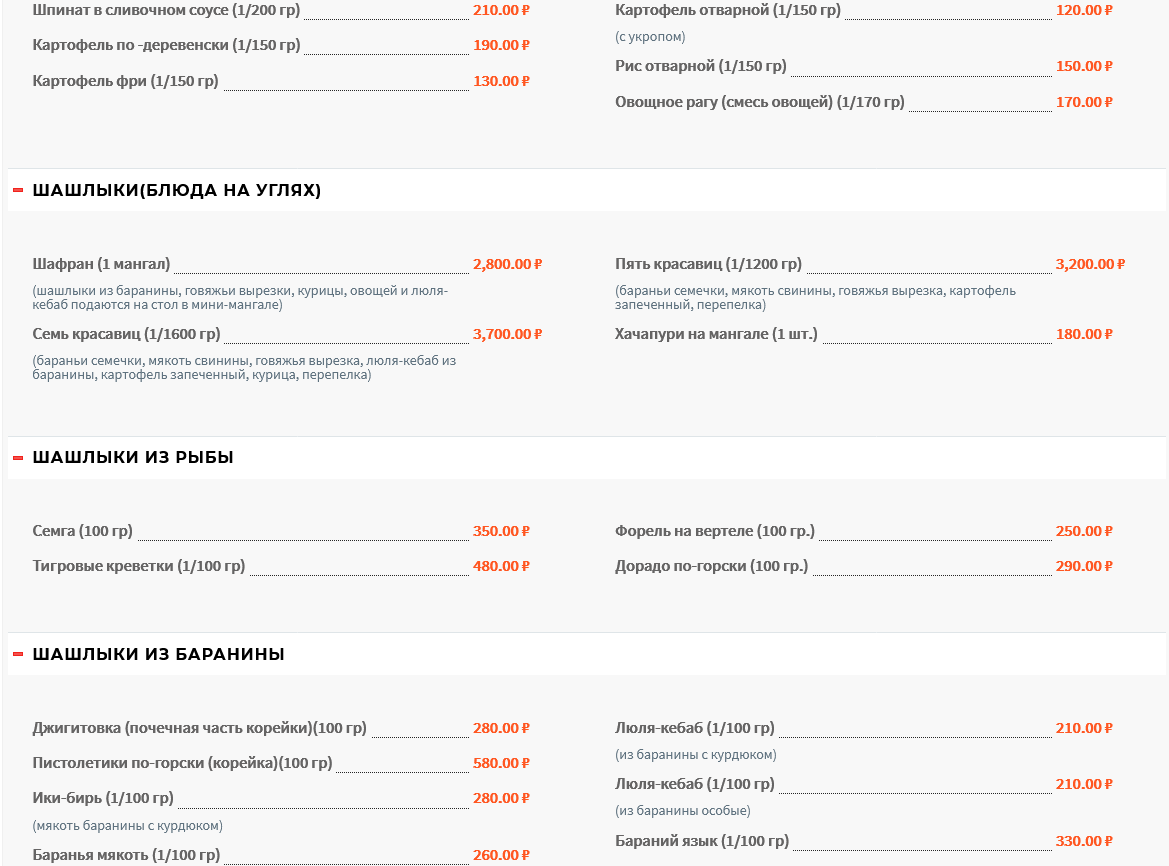Image resolution: width=1169 pixels, height=866 pixels.
Task: Collapse section via minus icon beside ШАШЛЫКИ(БЛЮДА НА УГЛЯХ)
Action: (18, 190)
